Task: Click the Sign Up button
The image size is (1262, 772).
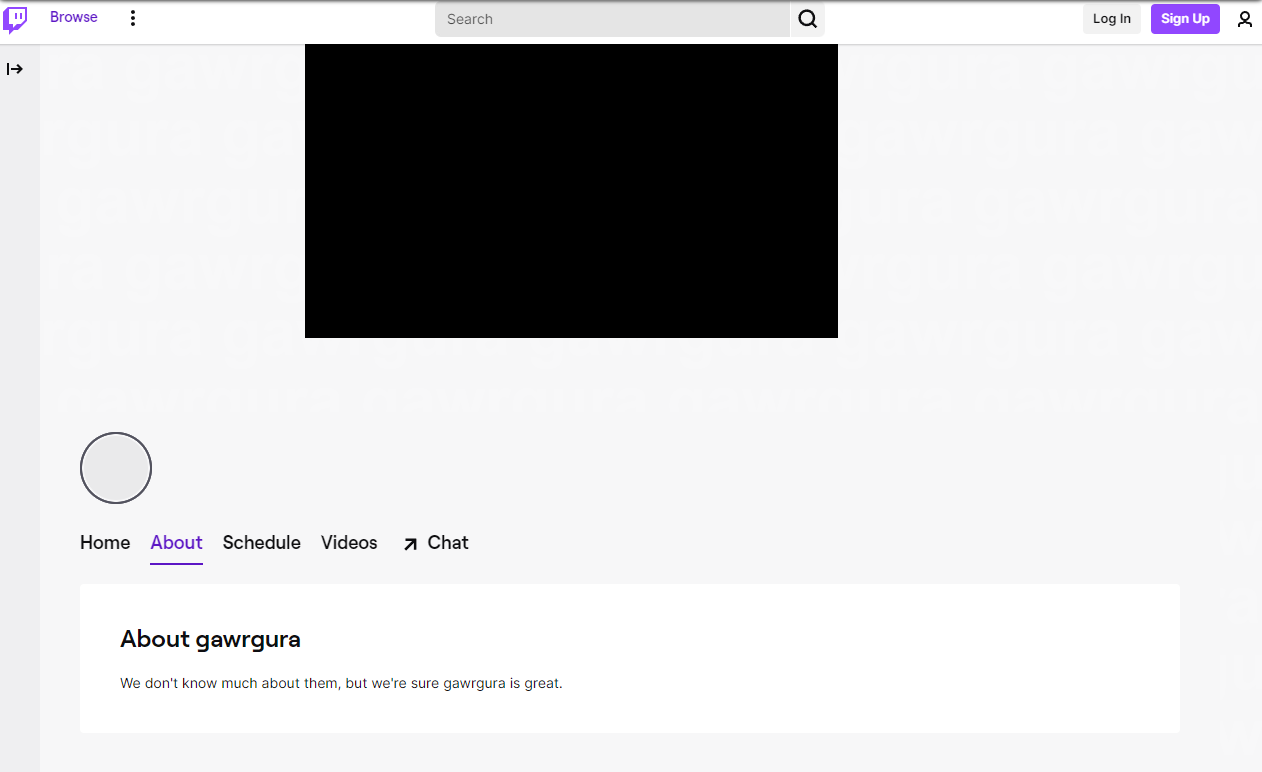Action: point(1185,19)
